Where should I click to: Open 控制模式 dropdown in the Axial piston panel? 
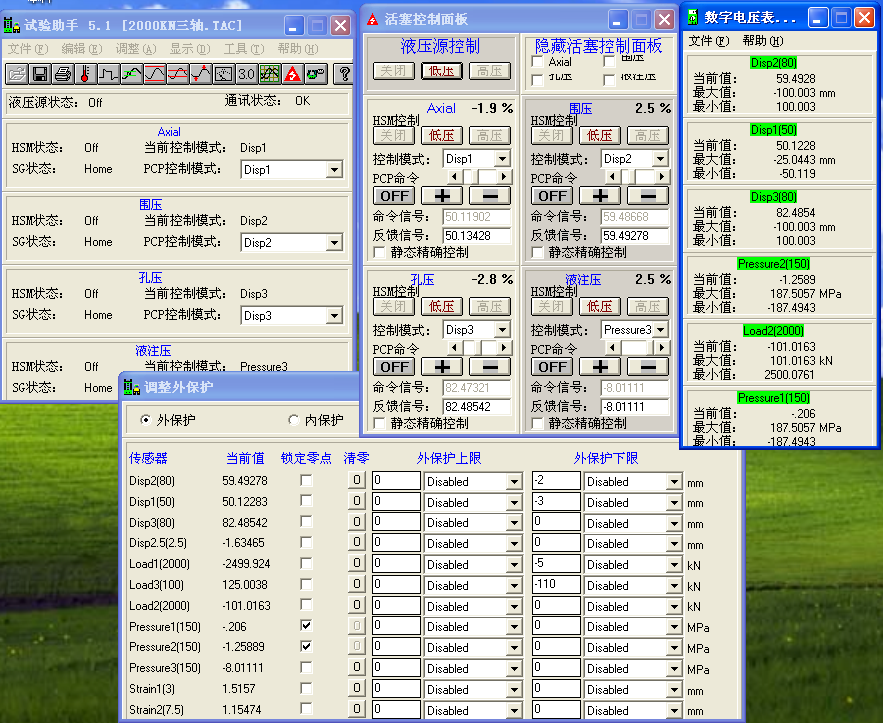503,159
